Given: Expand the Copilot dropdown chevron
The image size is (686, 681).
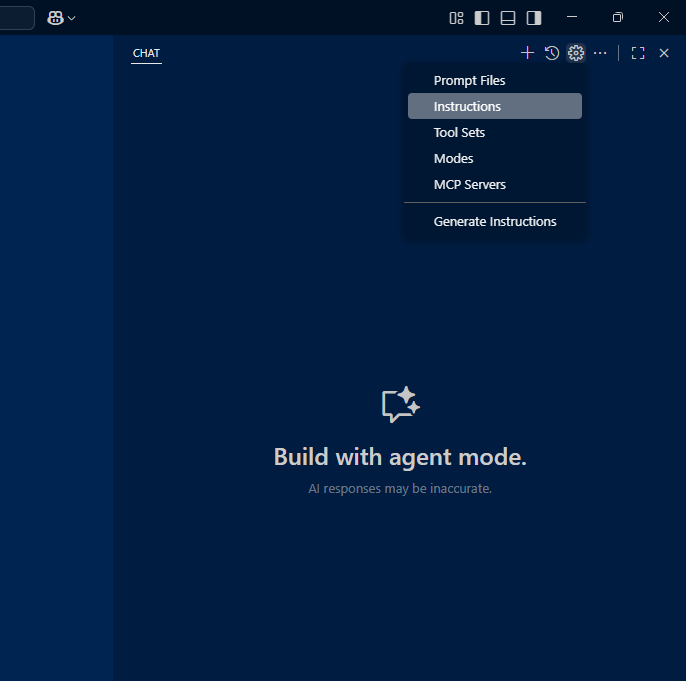Looking at the screenshot, I should 71,18.
